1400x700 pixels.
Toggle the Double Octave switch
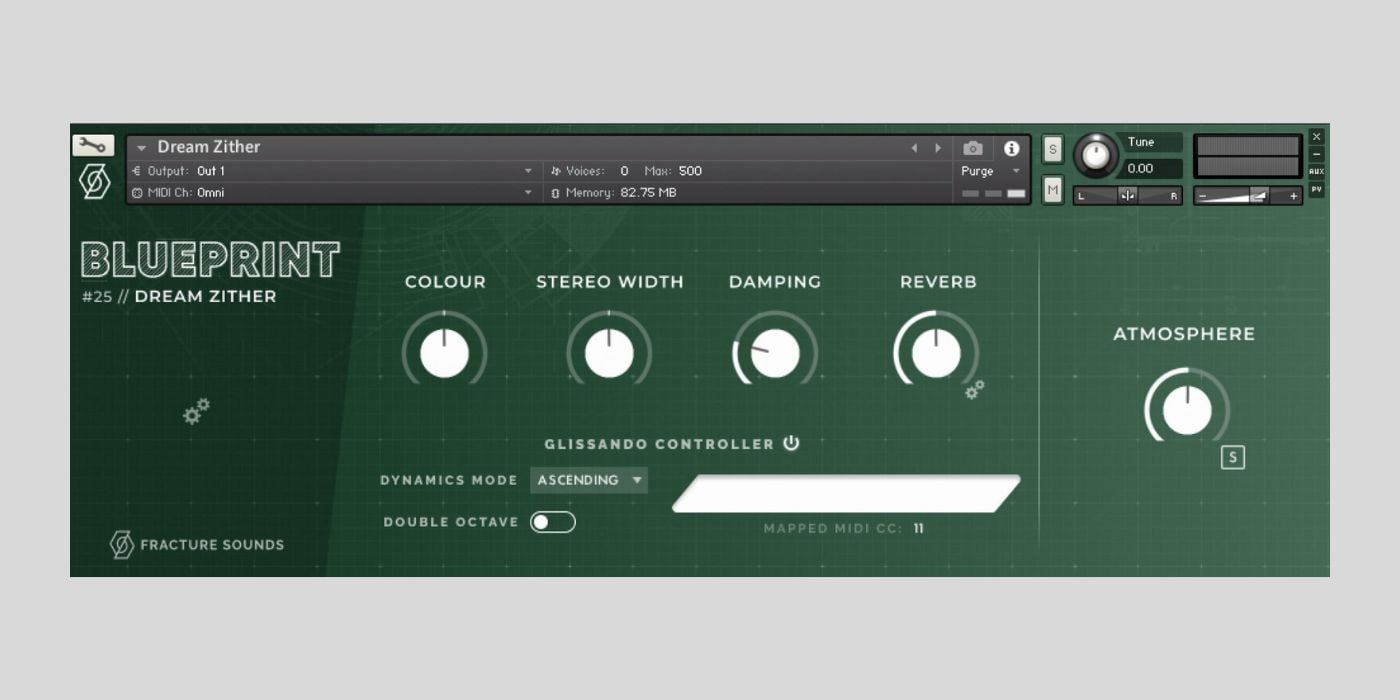(x=552, y=522)
